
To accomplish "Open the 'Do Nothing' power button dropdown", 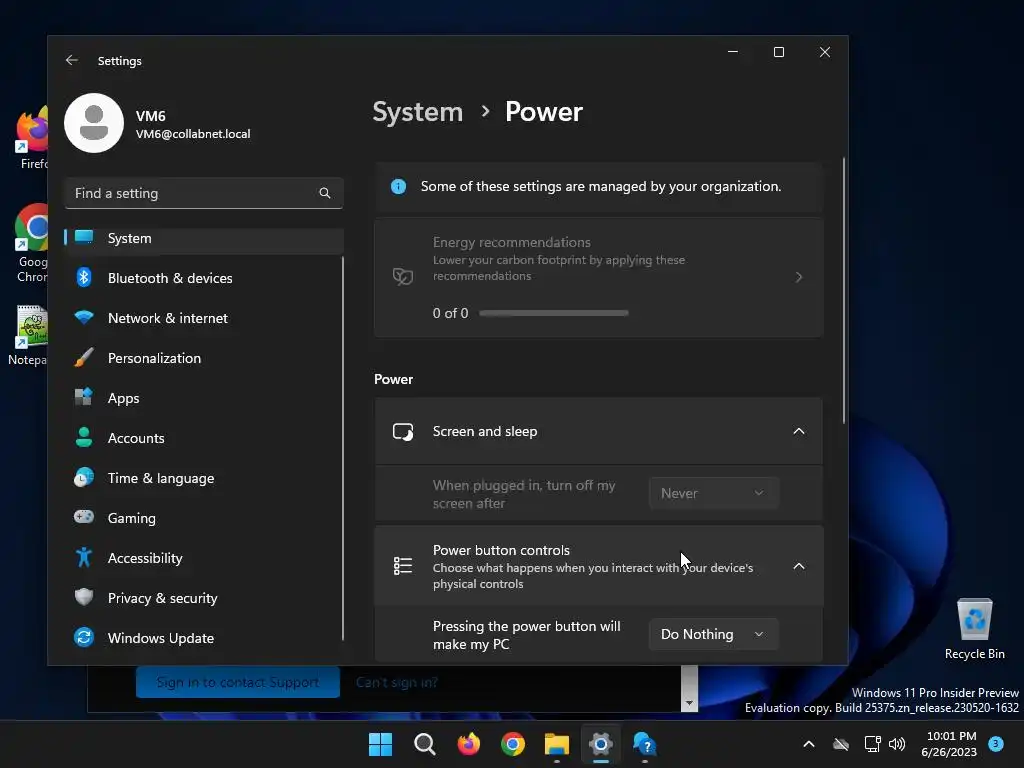I will (714, 634).
